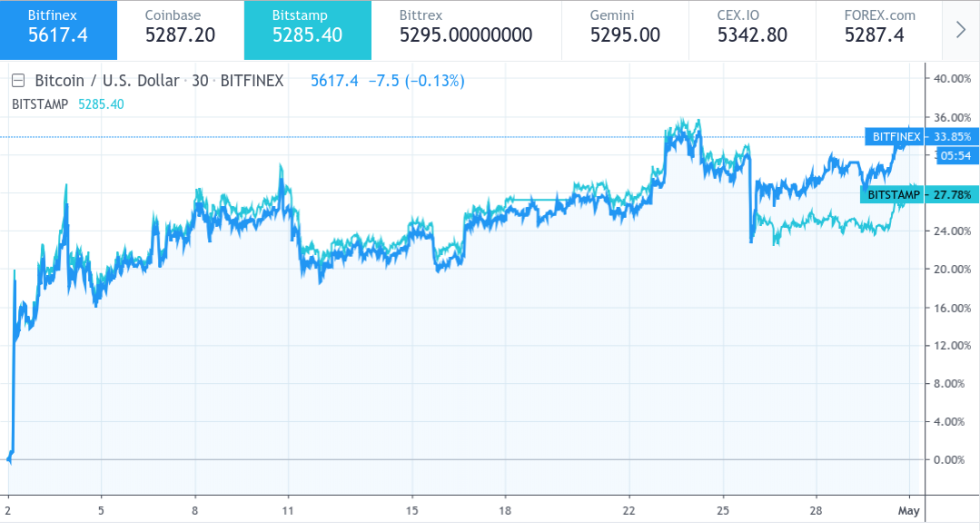Image resolution: width=980 pixels, height=531 pixels.
Task: Click the BITSTAMP comparison legend label
Action: [40, 103]
